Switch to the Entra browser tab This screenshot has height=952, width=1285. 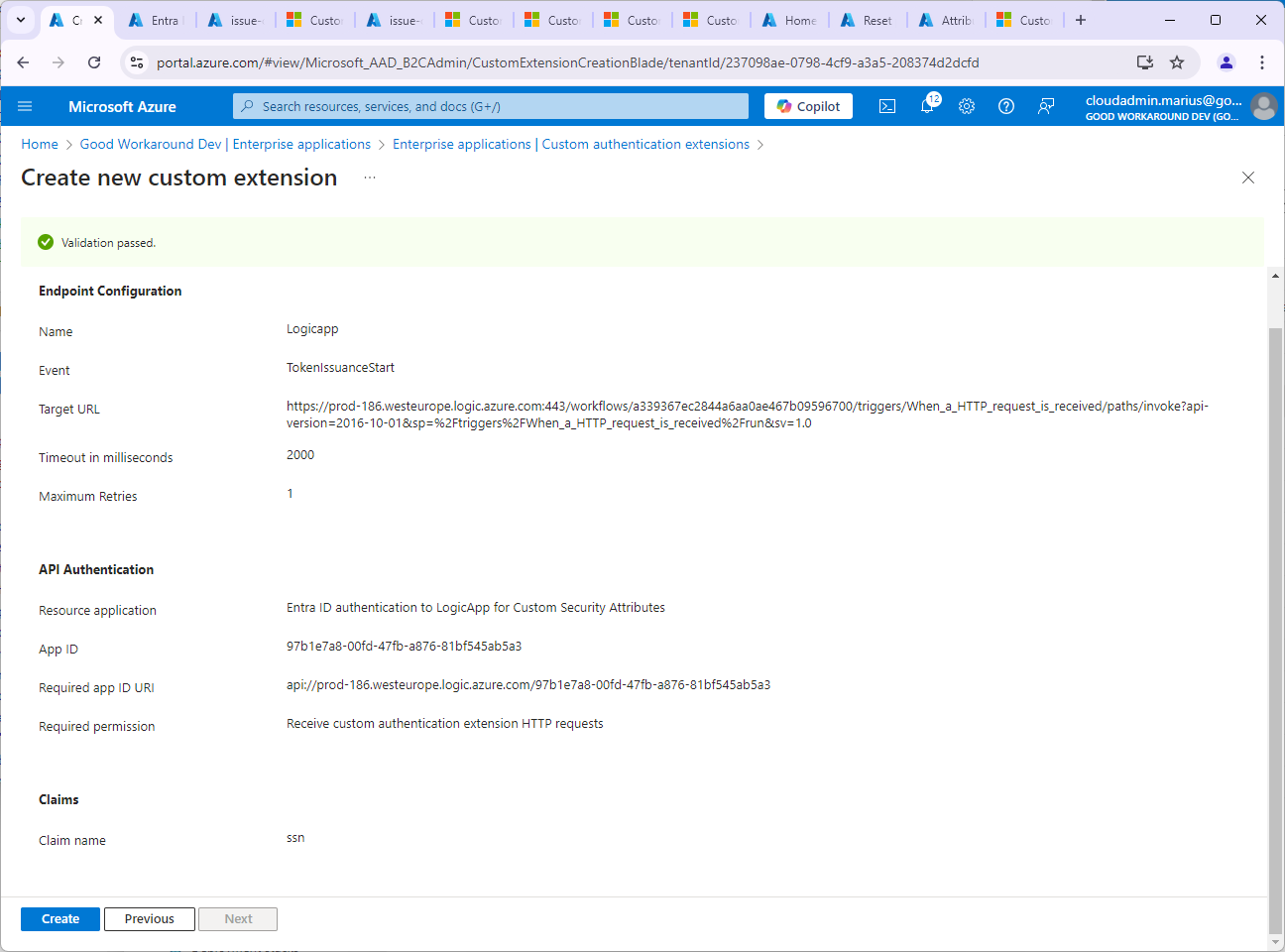pos(157,20)
